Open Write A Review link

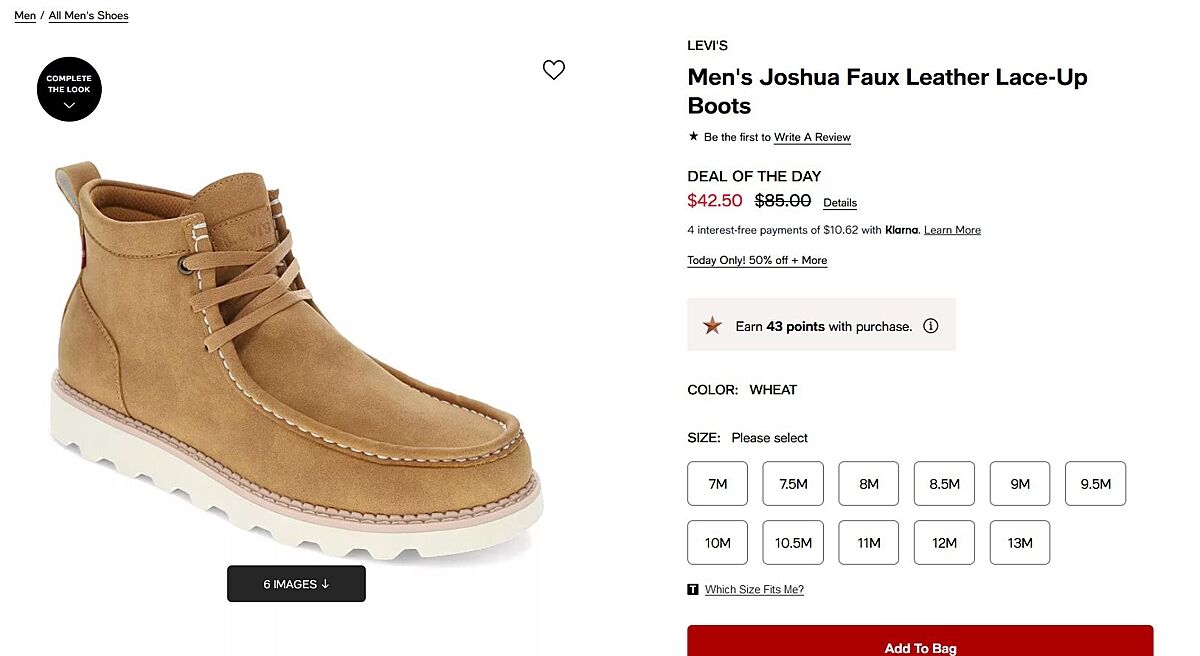tap(812, 137)
